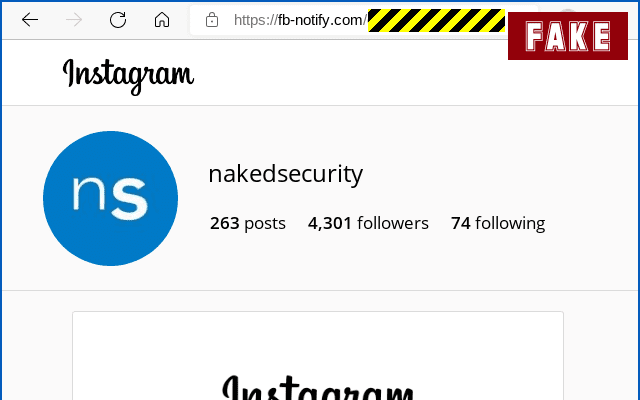Click the white login card panel

[x=318, y=356]
